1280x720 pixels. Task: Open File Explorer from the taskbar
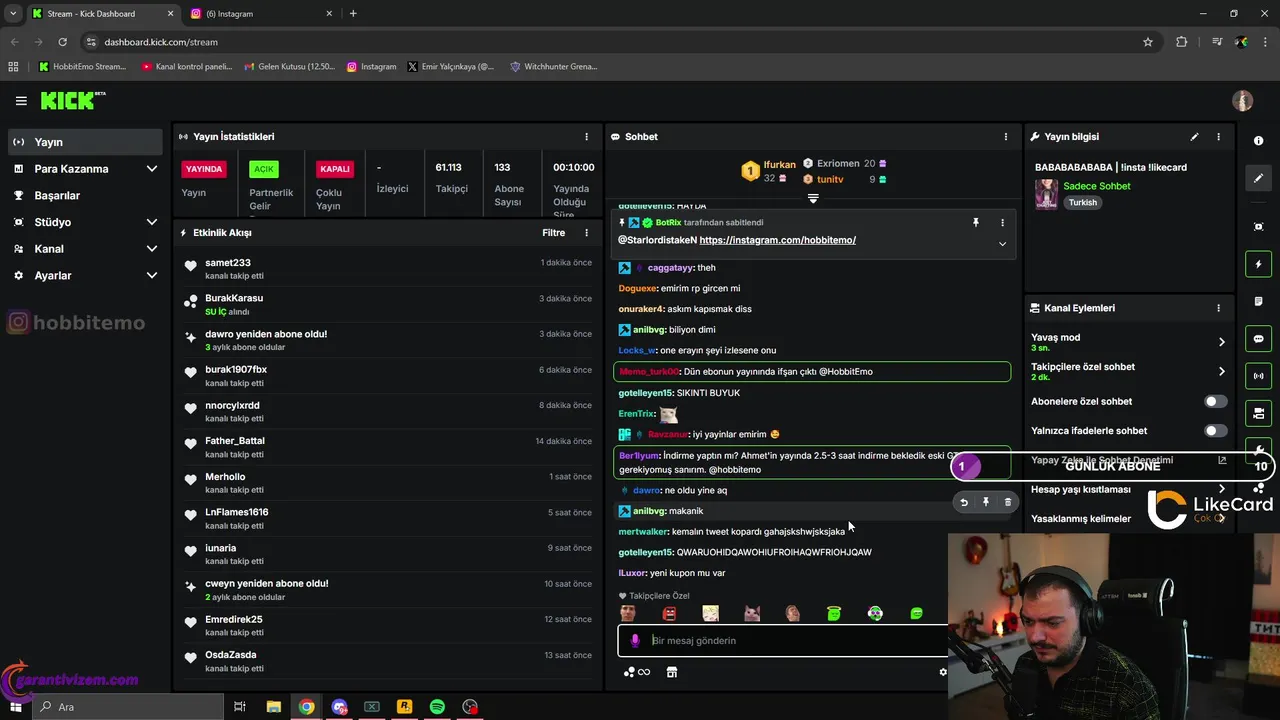(x=273, y=707)
